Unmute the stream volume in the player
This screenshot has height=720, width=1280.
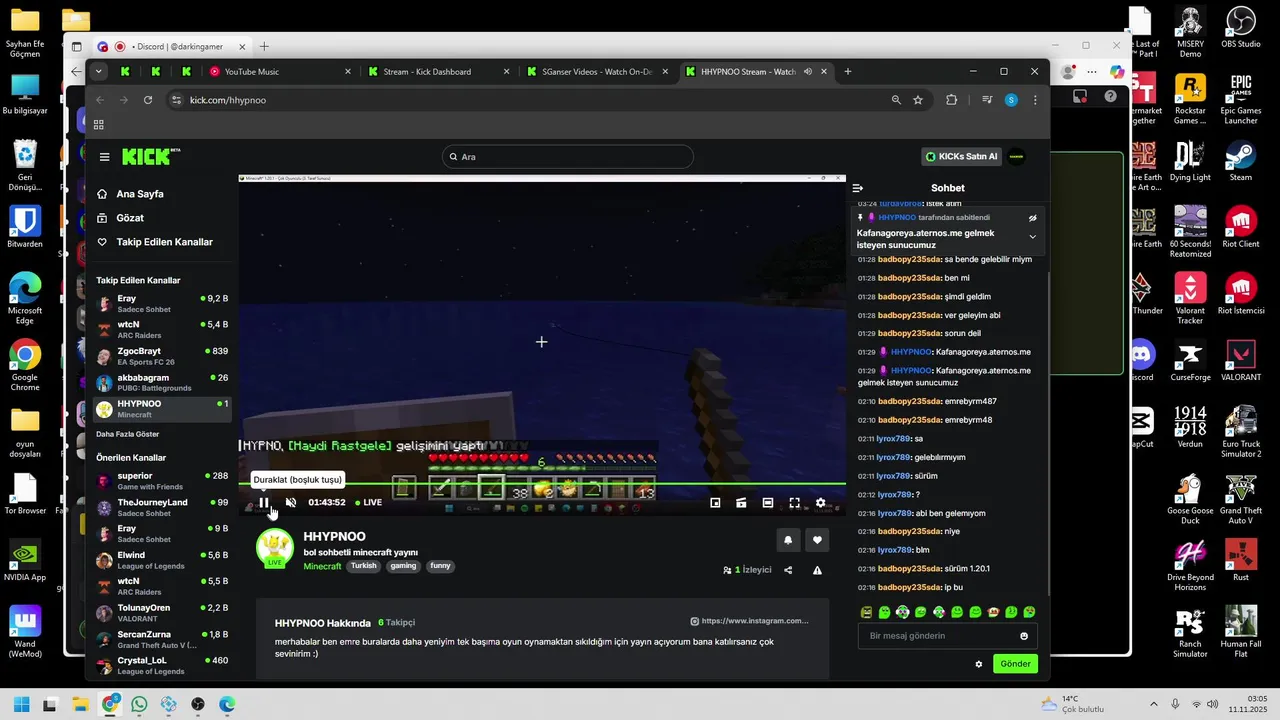(x=291, y=503)
